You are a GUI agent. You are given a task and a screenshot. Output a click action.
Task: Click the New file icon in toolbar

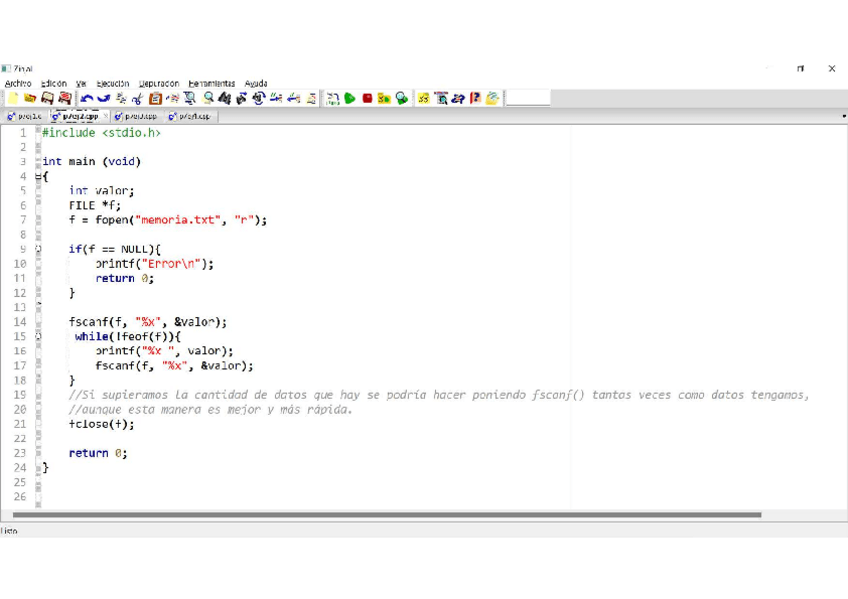point(13,98)
